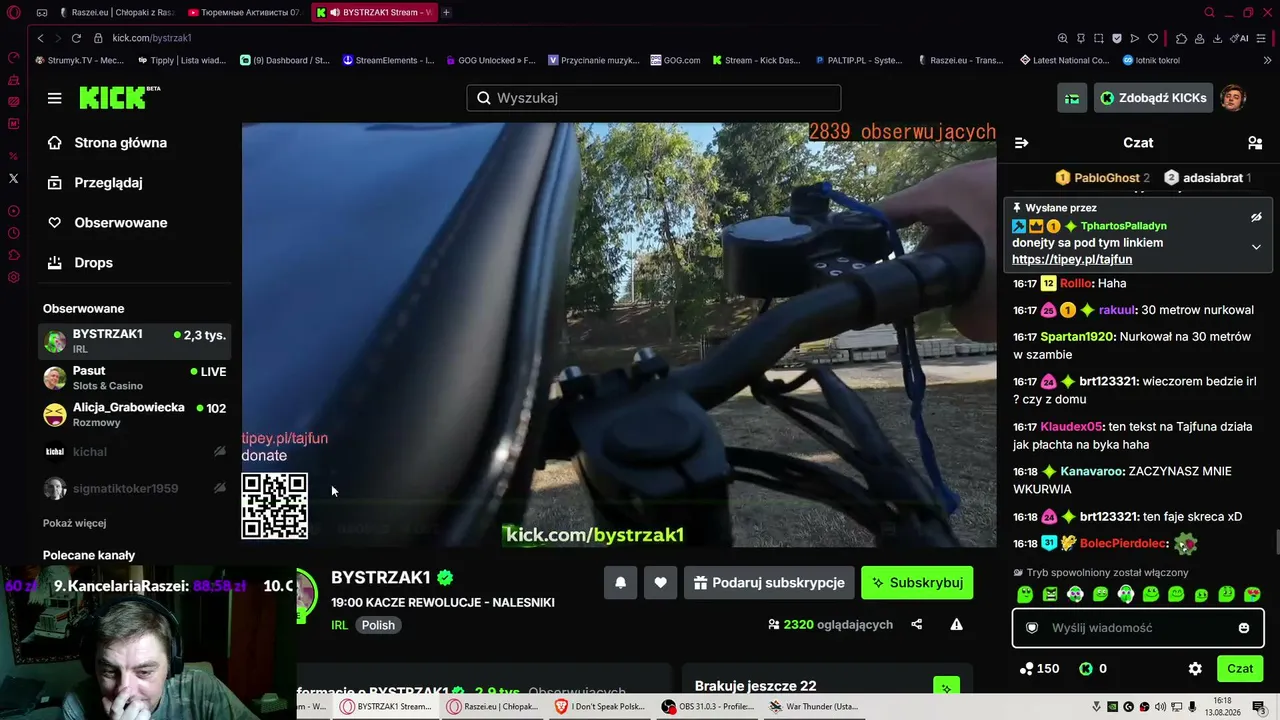Click the browser address bar kick.com/bystrzak1

[152, 38]
